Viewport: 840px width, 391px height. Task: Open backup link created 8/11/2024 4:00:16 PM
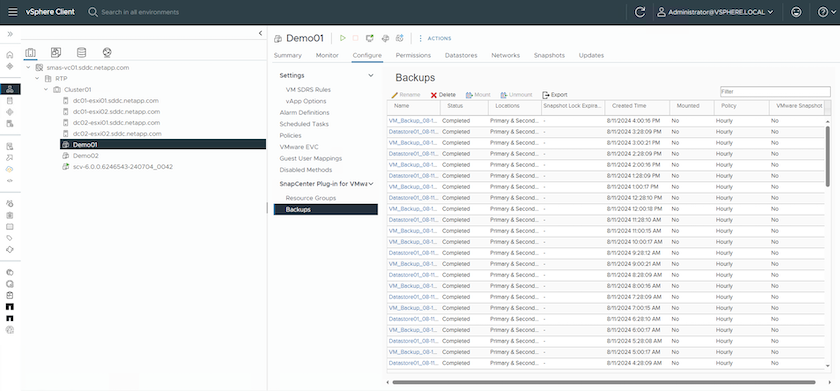click(x=413, y=121)
